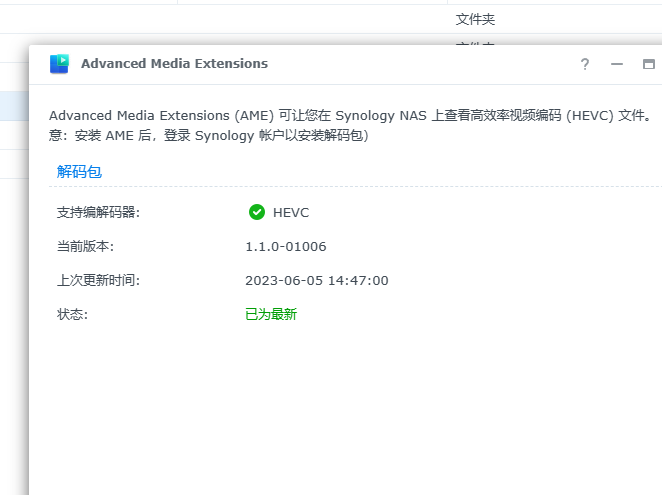This screenshot has width=662, height=495.
Task: Click the 上次更新时间 label
Action: 98,280
